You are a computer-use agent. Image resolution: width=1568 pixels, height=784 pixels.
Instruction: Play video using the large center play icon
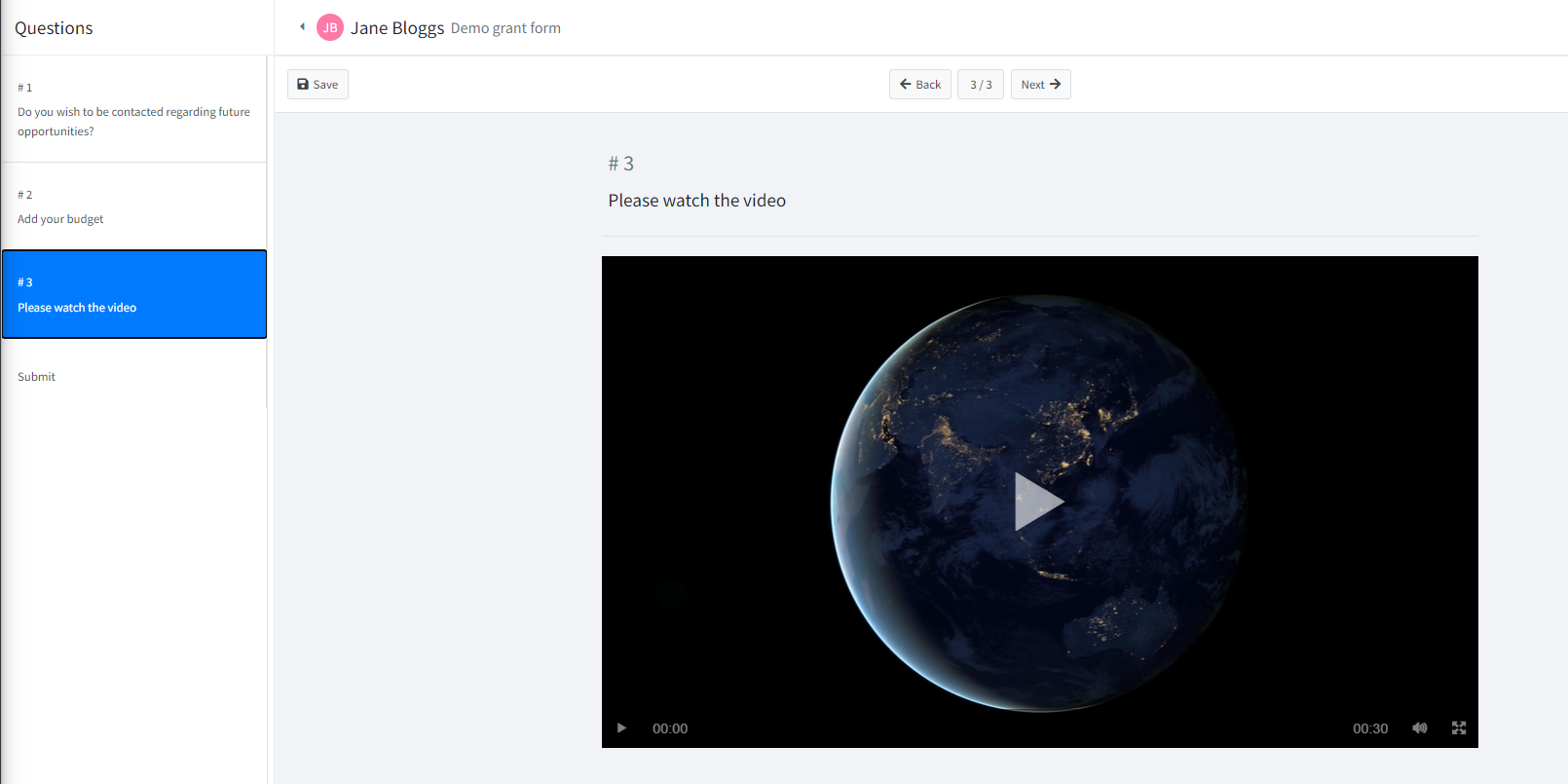point(1038,502)
